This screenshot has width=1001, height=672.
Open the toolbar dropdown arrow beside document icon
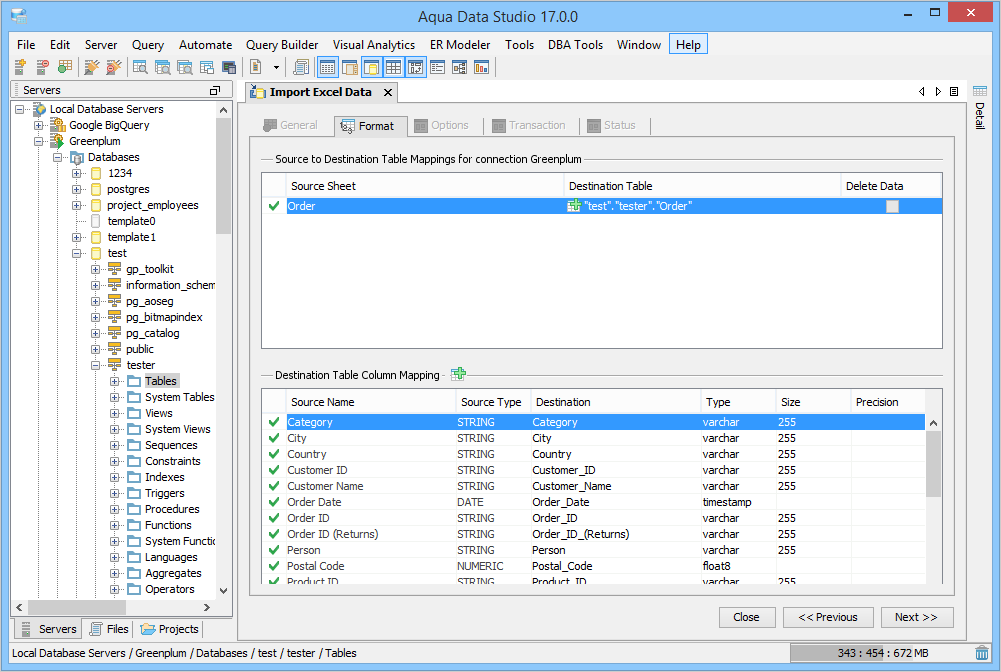pyautogui.click(x=276, y=67)
